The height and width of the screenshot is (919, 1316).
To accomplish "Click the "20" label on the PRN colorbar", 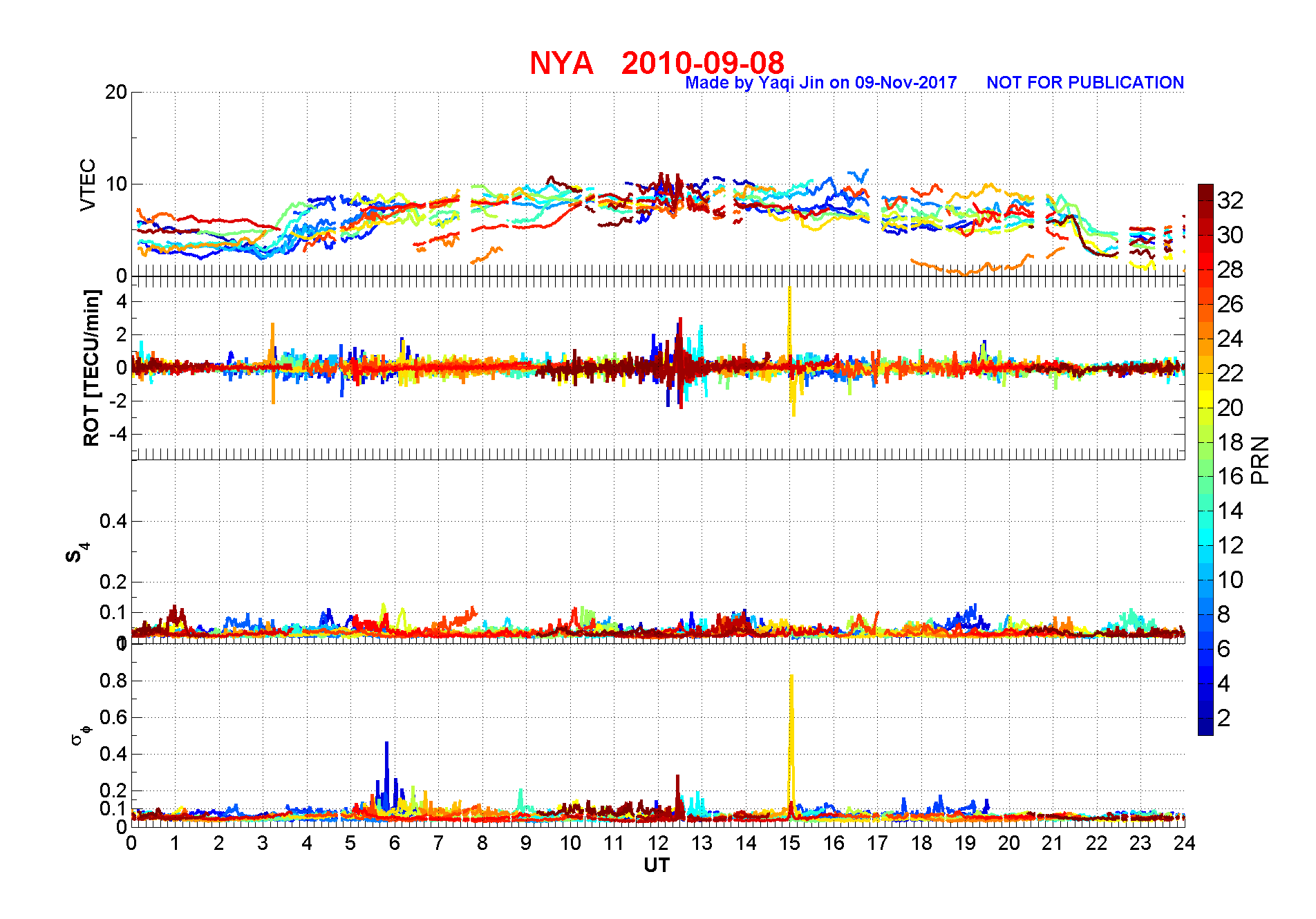I will (x=1230, y=408).
